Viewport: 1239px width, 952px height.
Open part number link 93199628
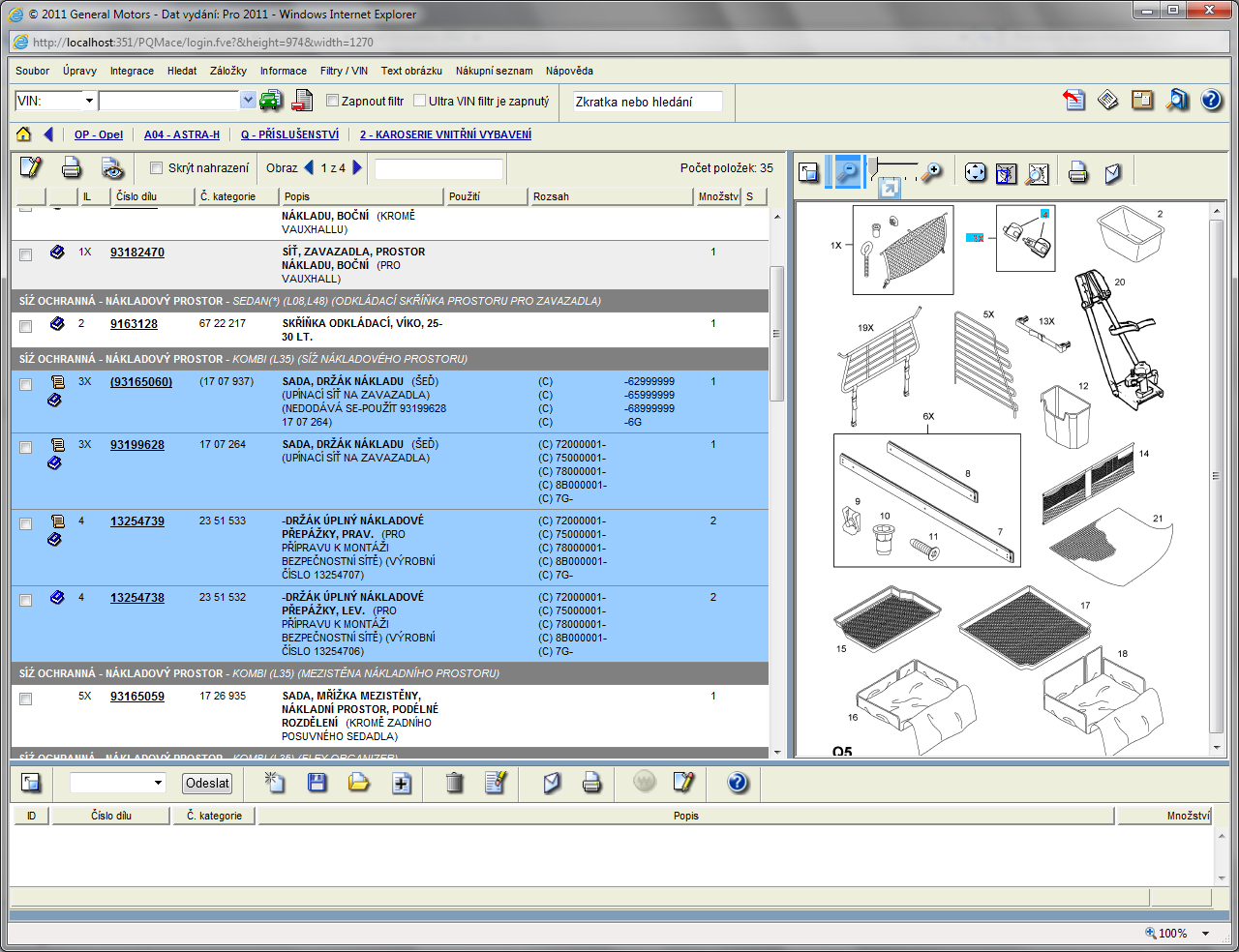(137, 445)
